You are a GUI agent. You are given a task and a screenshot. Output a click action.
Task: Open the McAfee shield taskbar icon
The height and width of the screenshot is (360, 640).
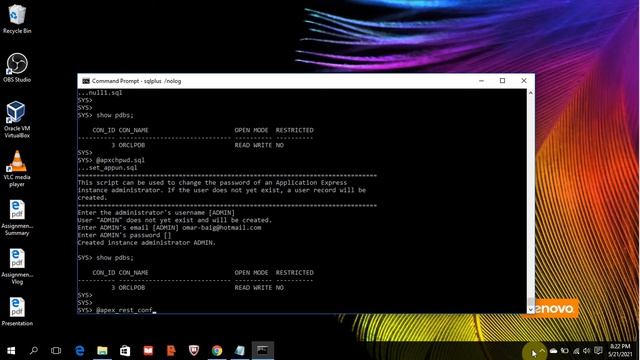(x=194, y=351)
